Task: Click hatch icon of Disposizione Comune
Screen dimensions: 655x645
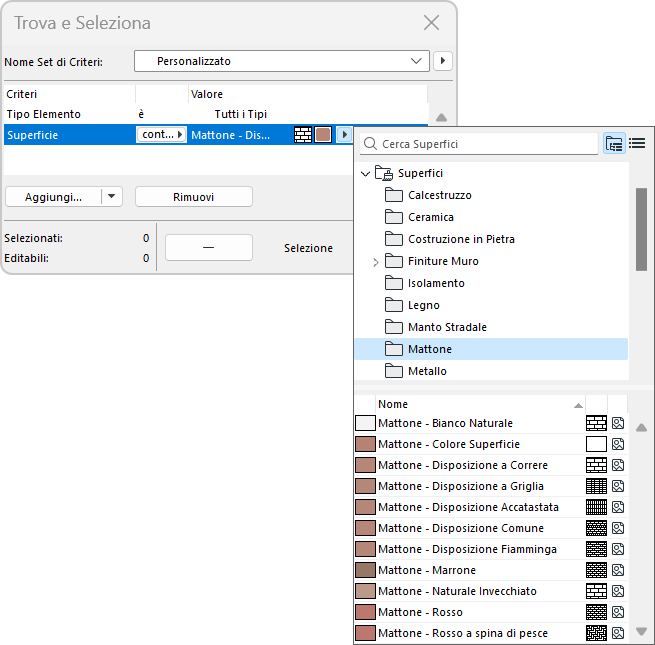Action: 596,528
